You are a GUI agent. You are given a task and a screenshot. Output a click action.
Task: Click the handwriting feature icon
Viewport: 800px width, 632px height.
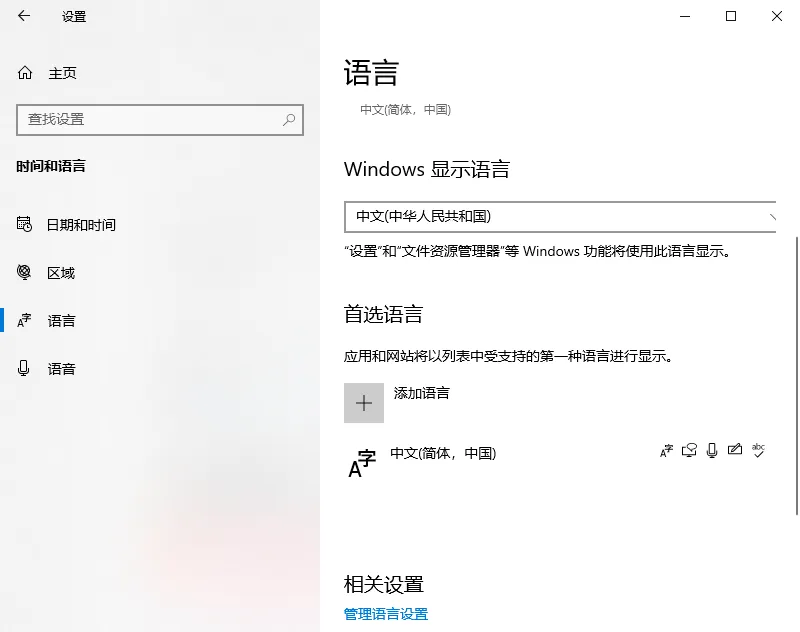[735, 449]
